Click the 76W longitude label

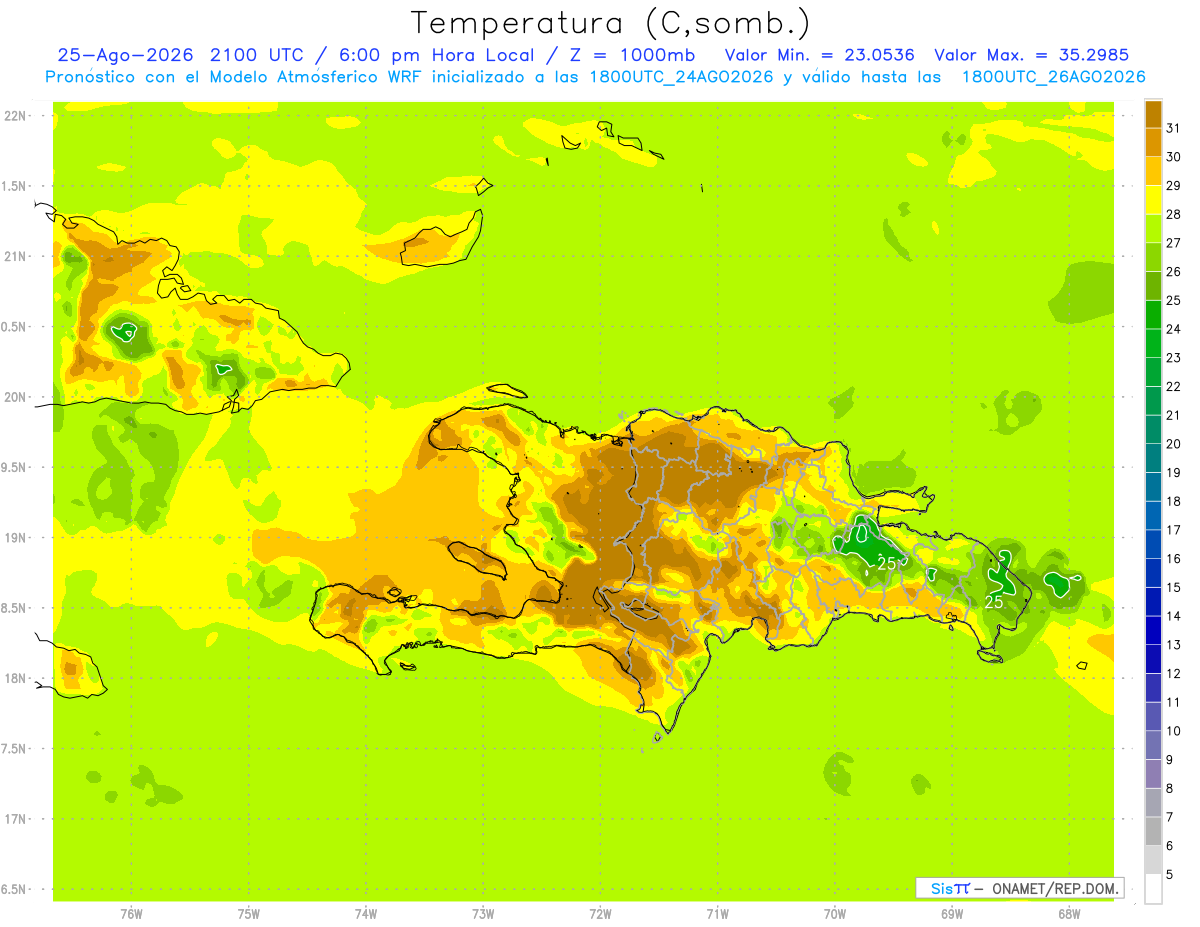[x=131, y=914]
